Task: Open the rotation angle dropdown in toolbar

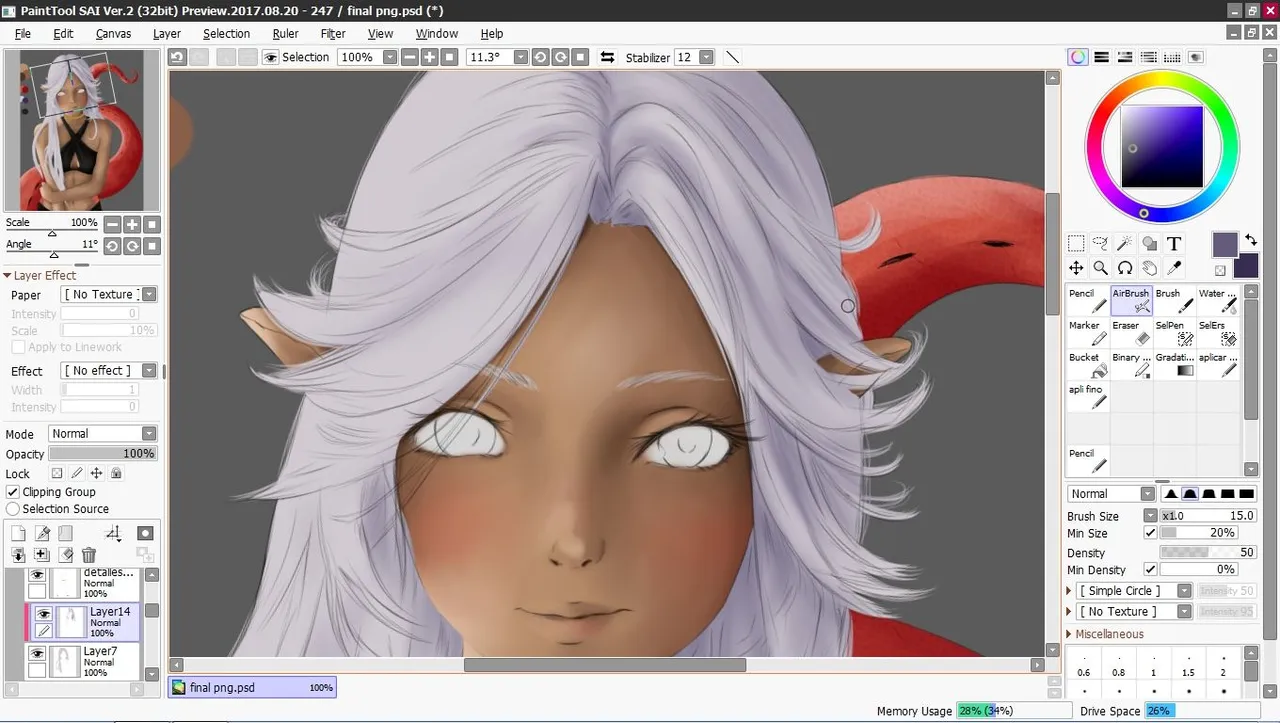Action: coord(520,57)
